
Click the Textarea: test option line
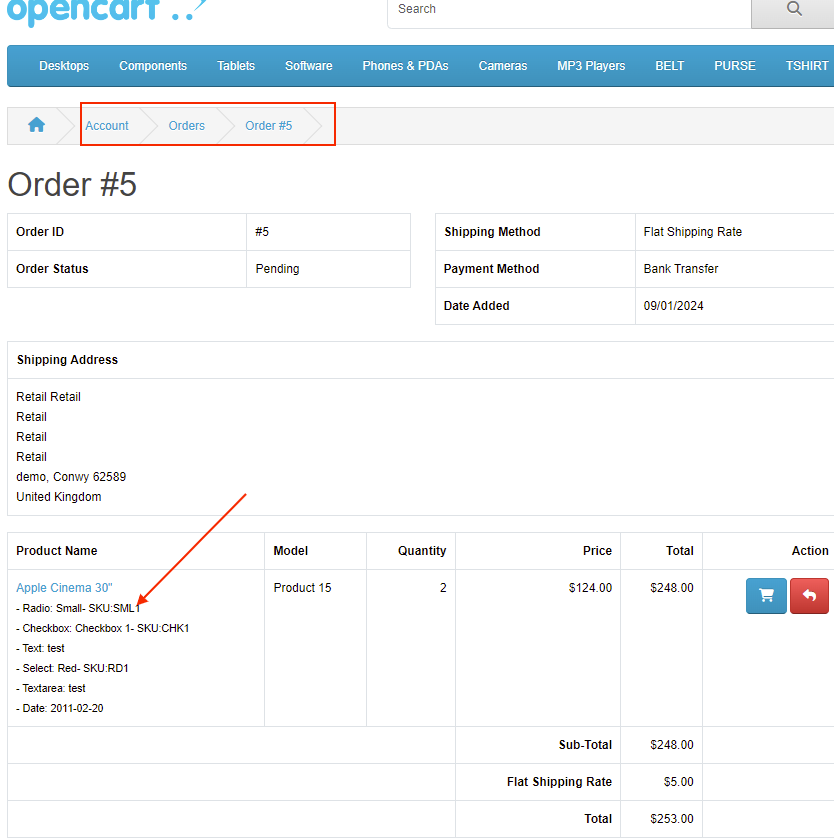[x=51, y=688]
